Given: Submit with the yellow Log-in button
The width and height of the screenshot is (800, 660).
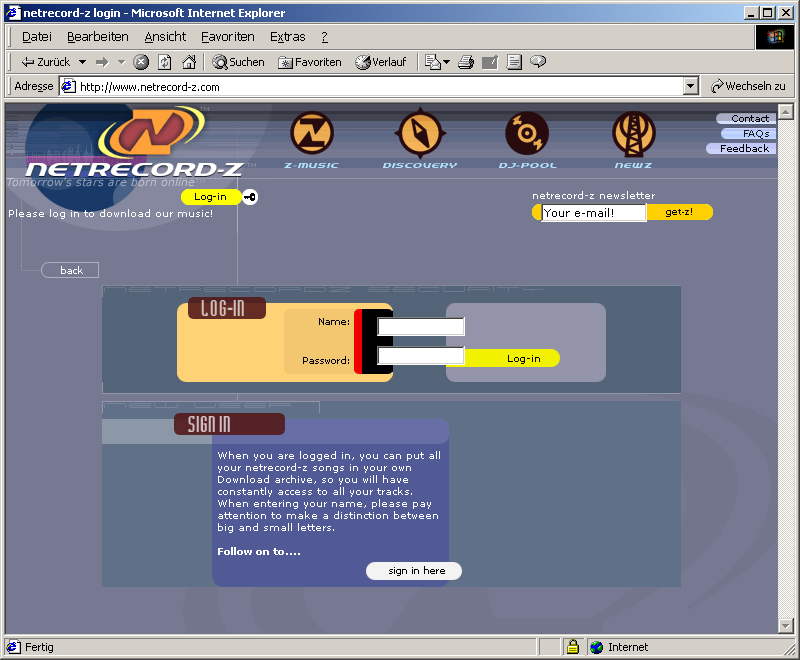Looking at the screenshot, I should [x=512, y=359].
